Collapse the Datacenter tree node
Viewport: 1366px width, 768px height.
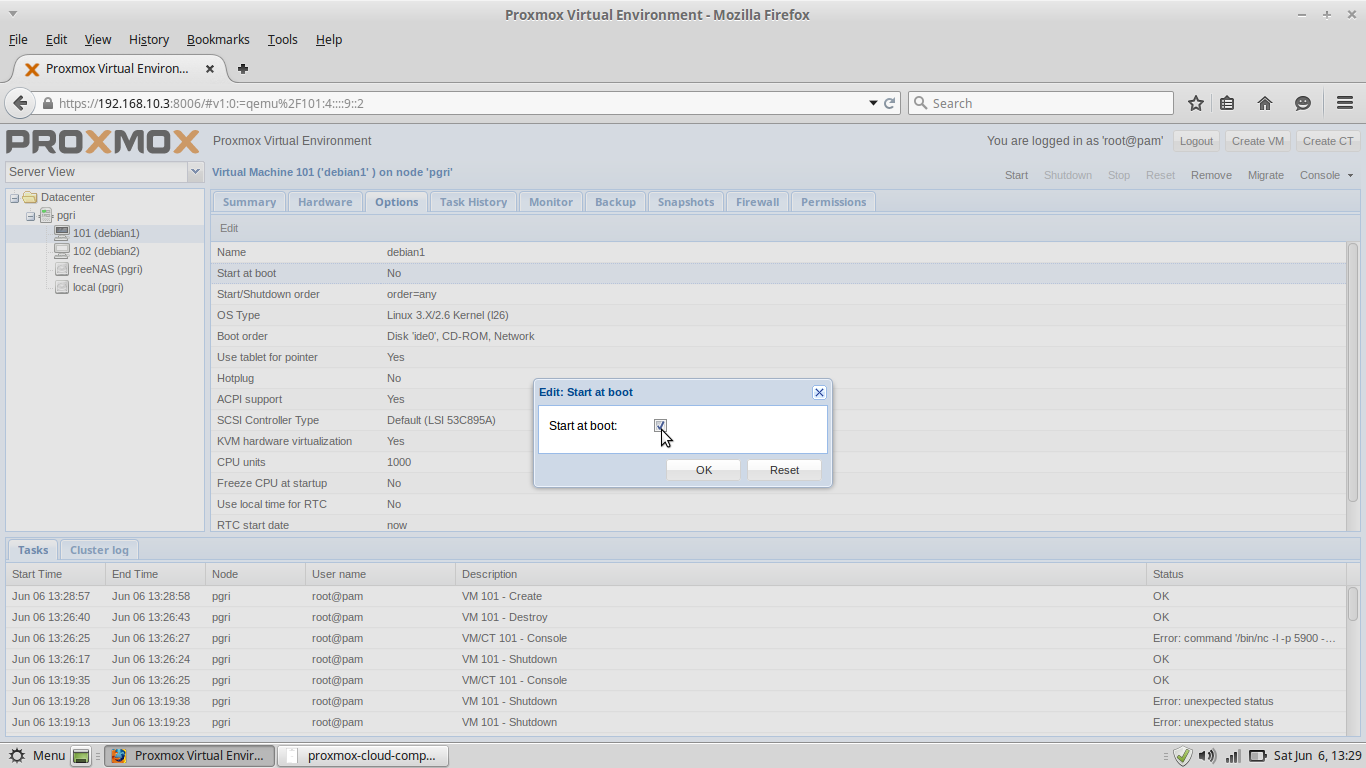coord(14,197)
